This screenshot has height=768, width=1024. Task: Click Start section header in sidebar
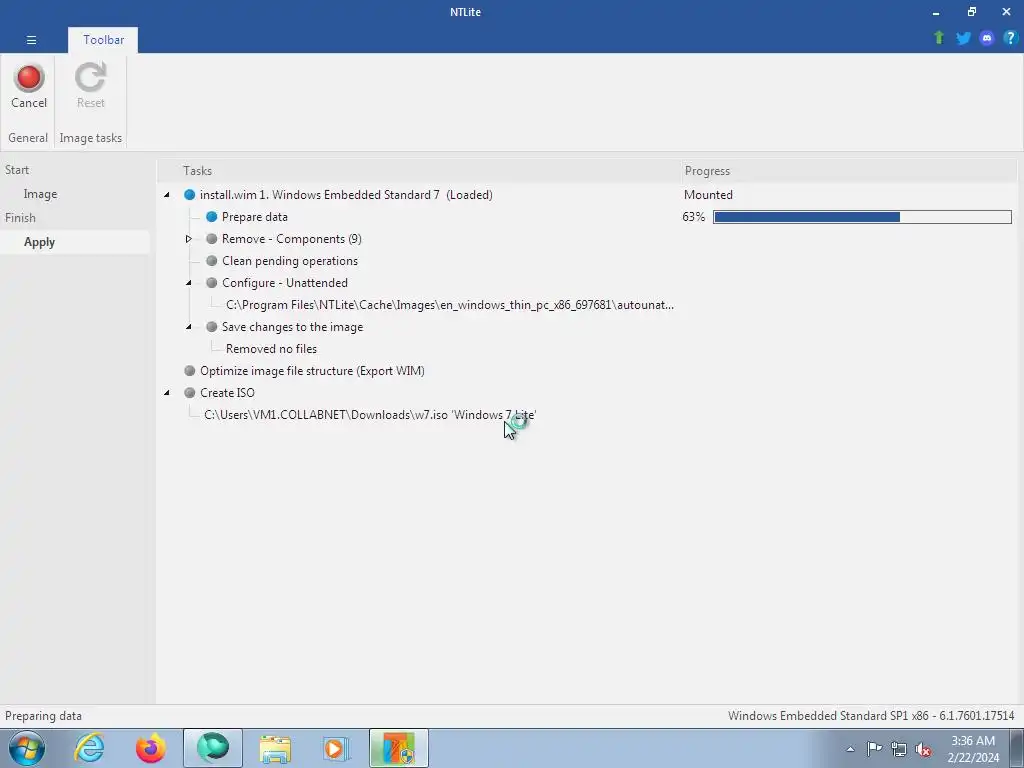pos(17,170)
